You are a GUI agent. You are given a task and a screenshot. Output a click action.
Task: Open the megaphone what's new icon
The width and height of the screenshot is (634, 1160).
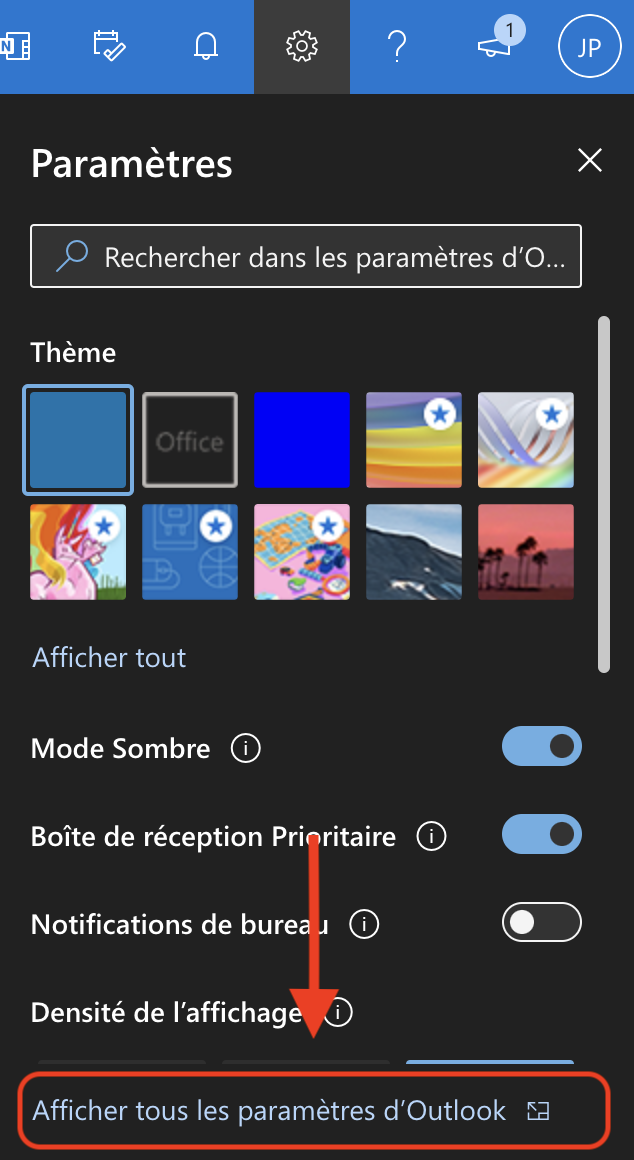[x=494, y=46]
